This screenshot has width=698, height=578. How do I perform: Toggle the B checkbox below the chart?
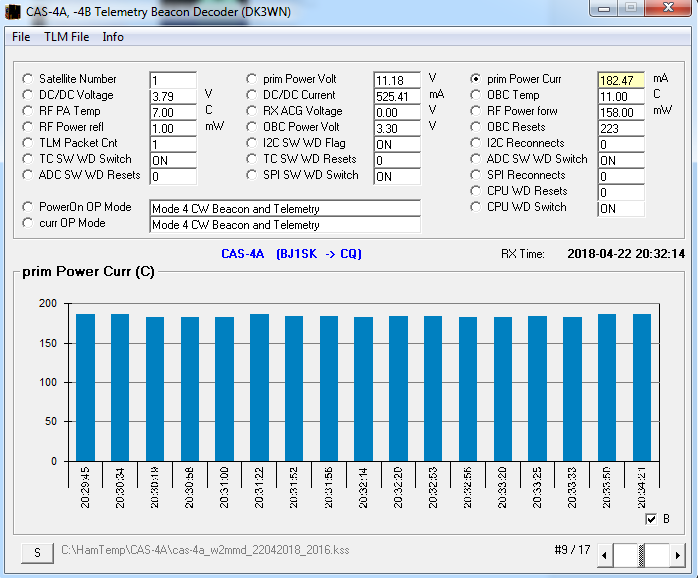point(652,519)
